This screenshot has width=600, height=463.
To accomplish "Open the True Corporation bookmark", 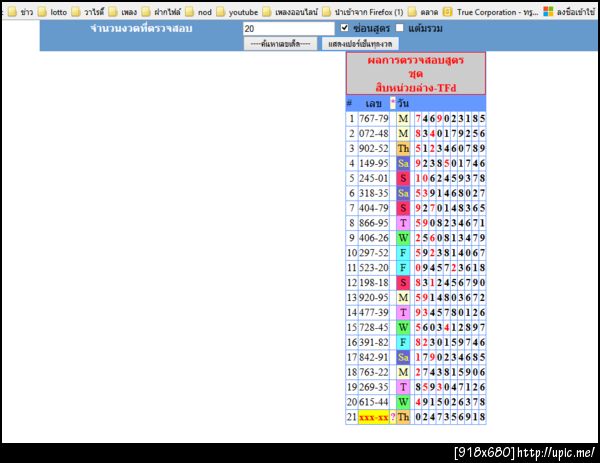I will click(x=491, y=12).
